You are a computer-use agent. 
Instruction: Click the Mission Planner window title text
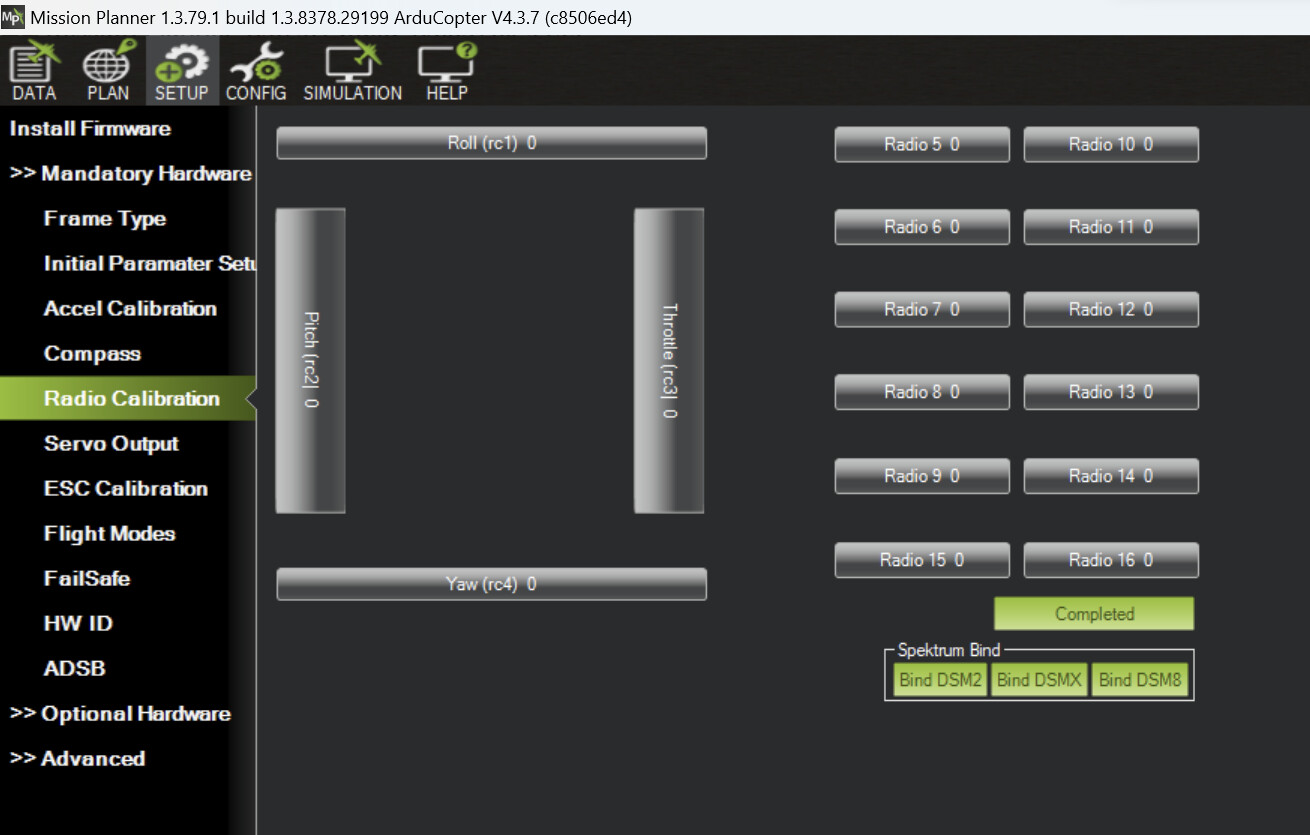pyautogui.click(x=331, y=18)
